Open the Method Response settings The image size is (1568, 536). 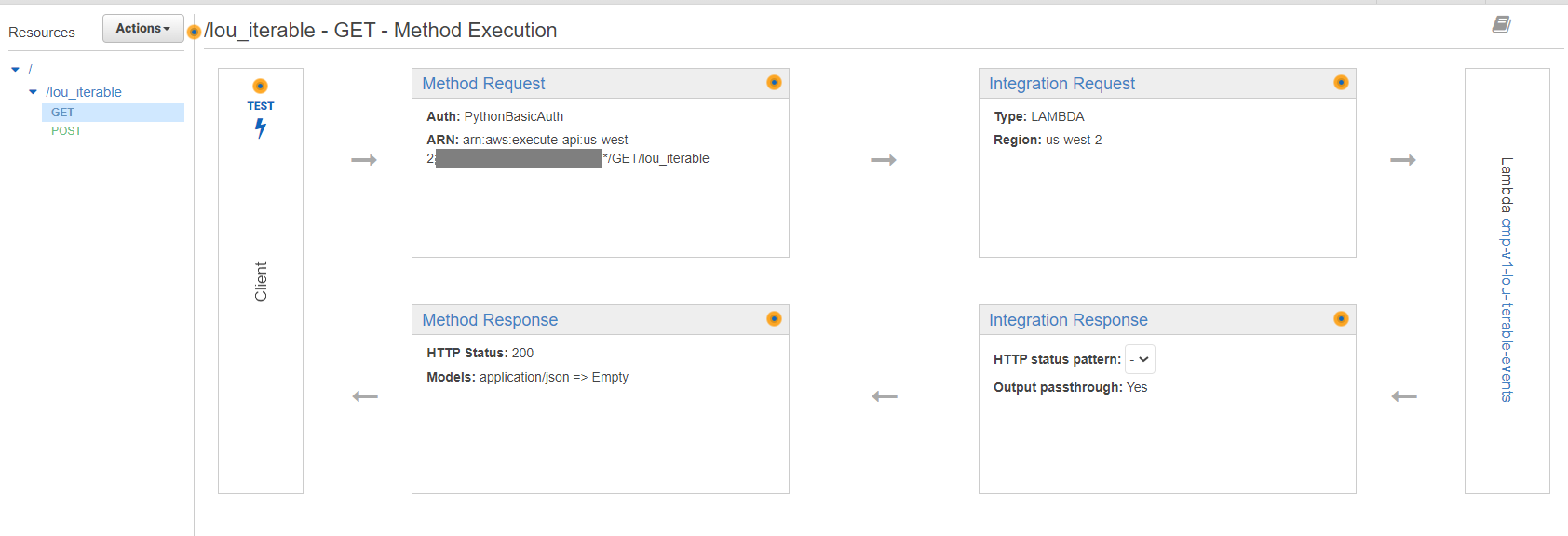pos(490,320)
